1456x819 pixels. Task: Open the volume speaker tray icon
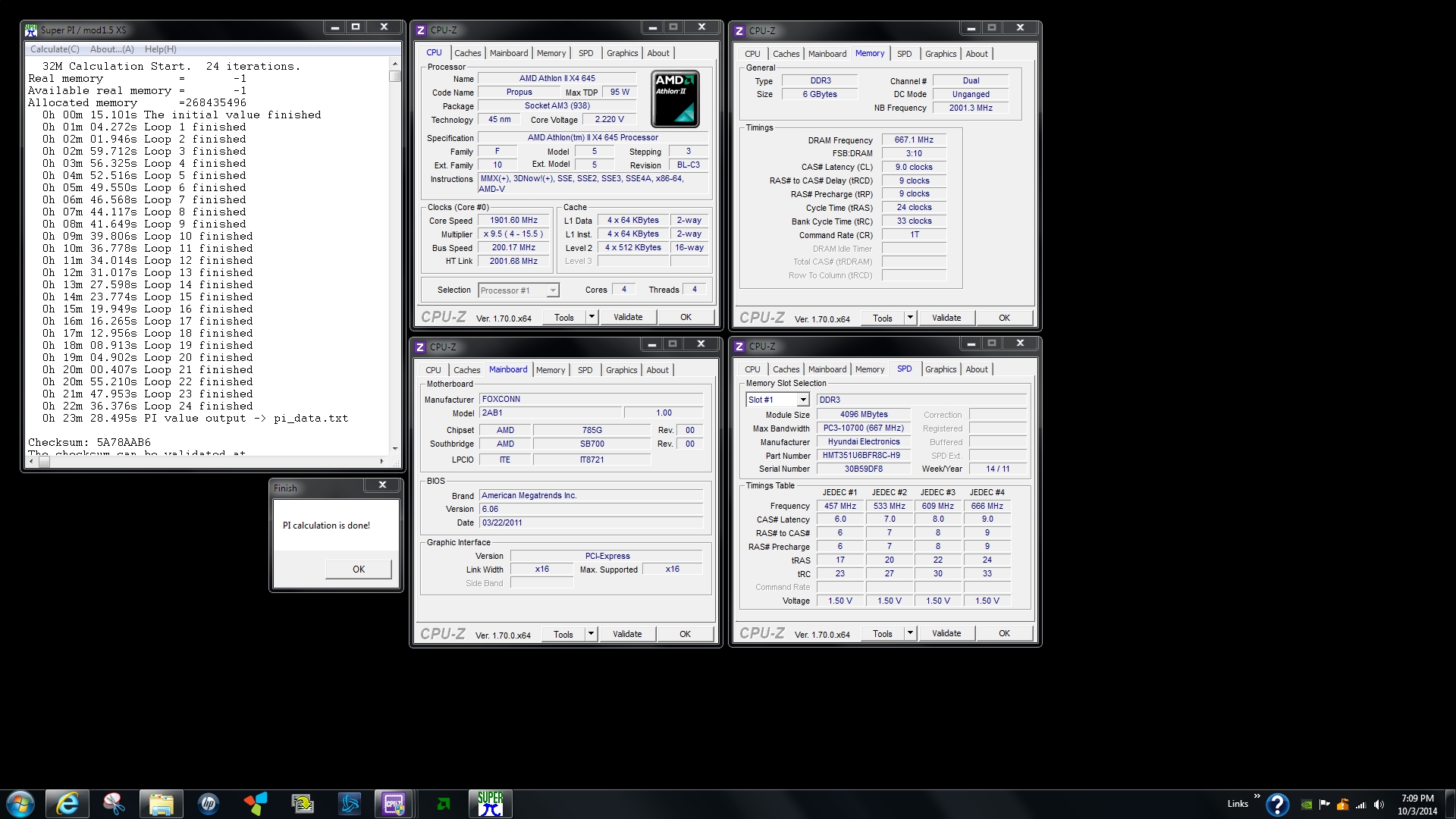point(1379,805)
